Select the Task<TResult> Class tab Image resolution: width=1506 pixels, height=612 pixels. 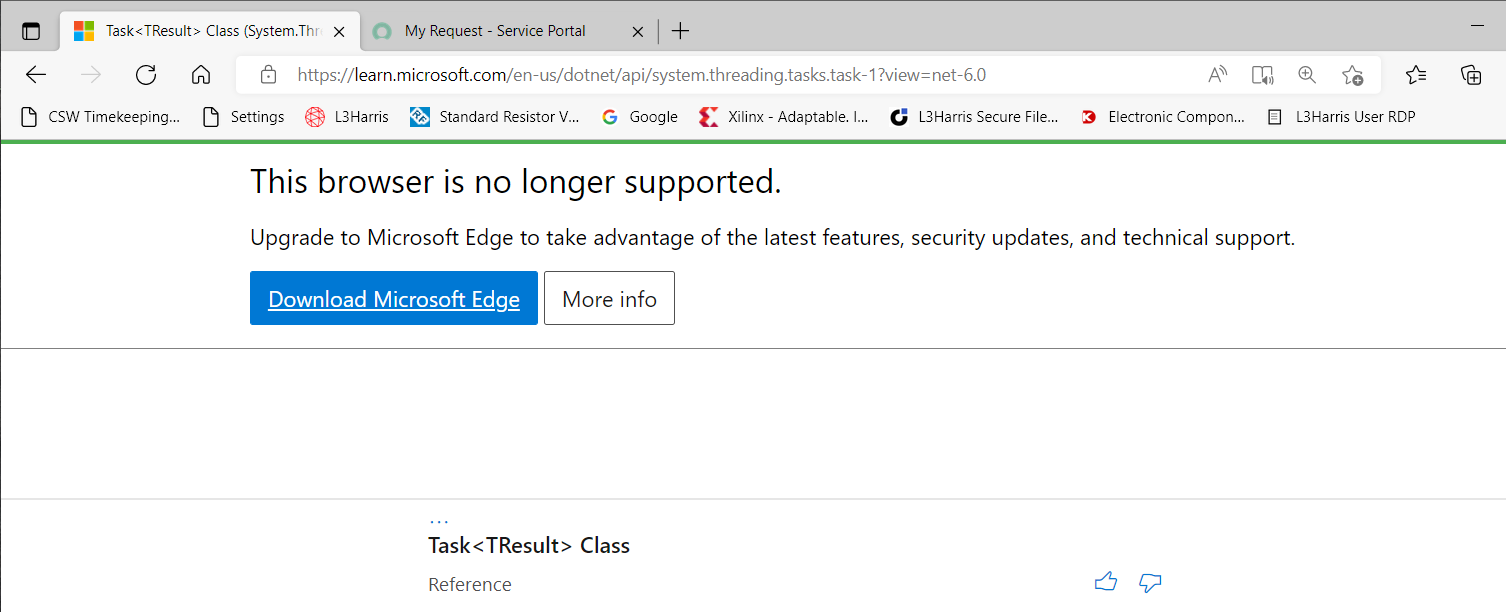tap(200, 31)
